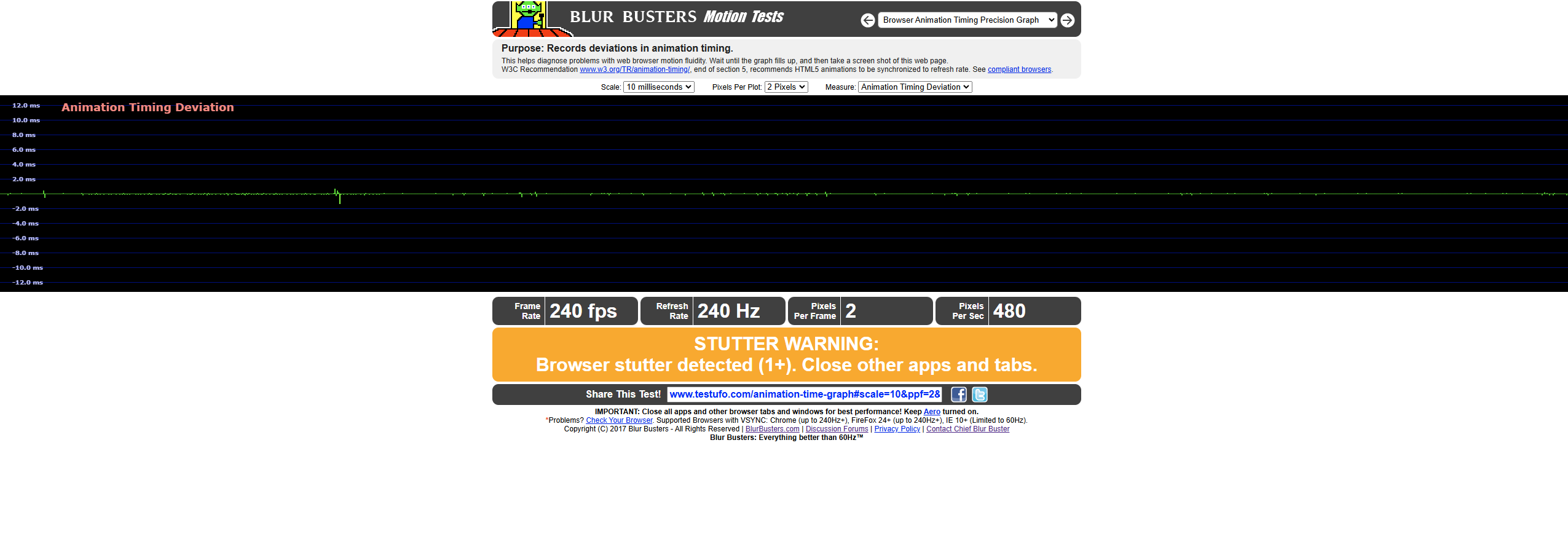Click the large green spike in the graph
This screenshot has width=1568, height=550.
coord(339,198)
